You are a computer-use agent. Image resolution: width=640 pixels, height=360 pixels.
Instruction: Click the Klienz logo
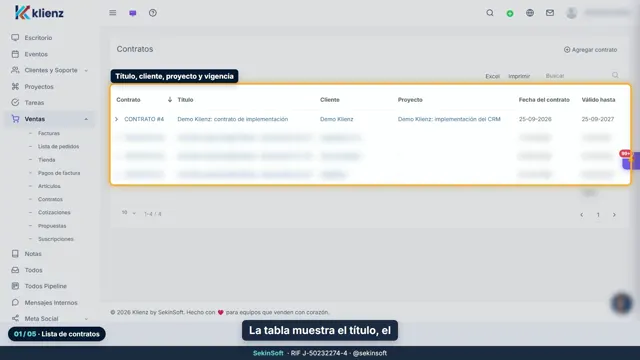[x=39, y=13]
